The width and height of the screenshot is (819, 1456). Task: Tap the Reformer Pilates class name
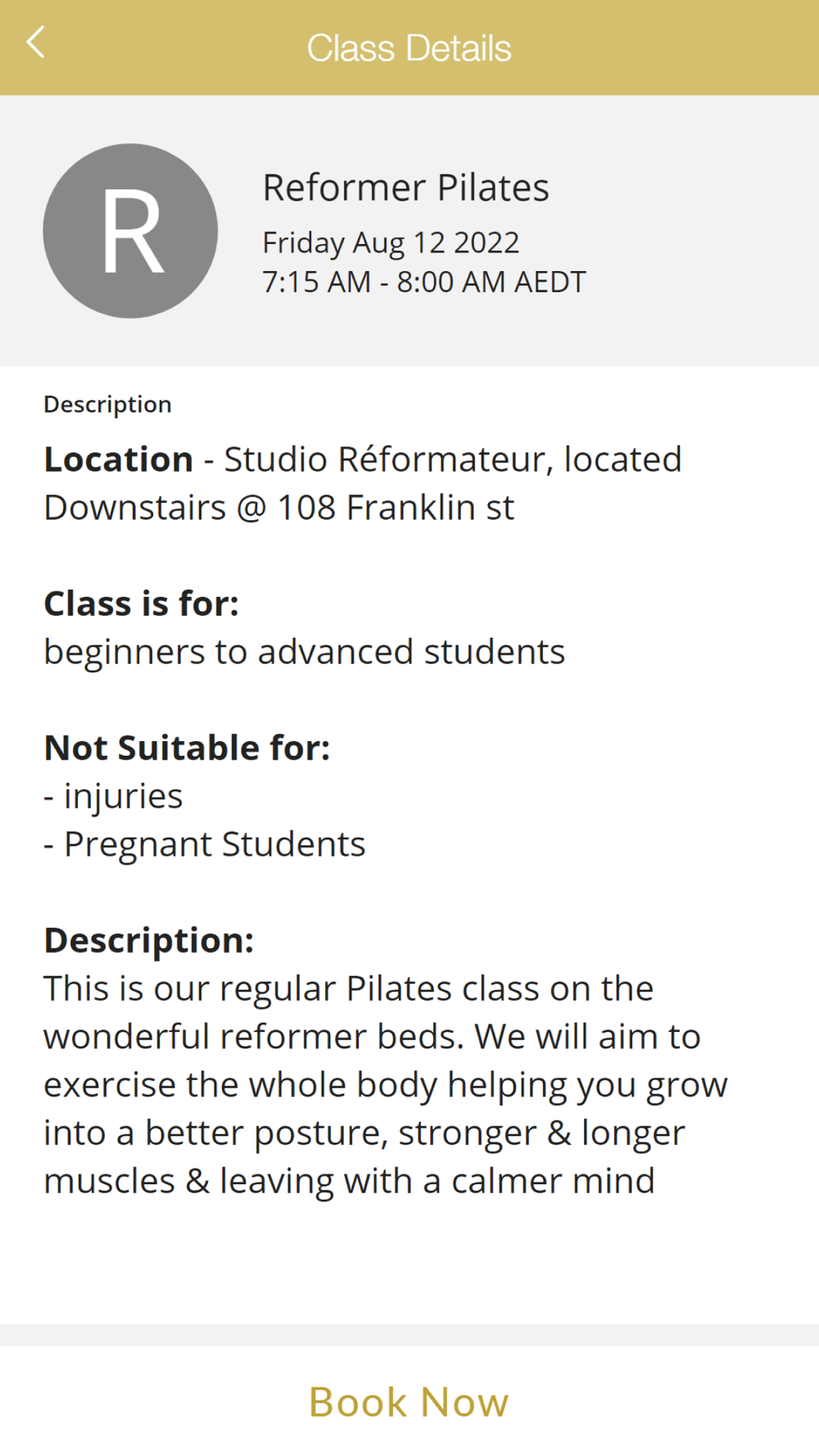pyautogui.click(x=405, y=188)
